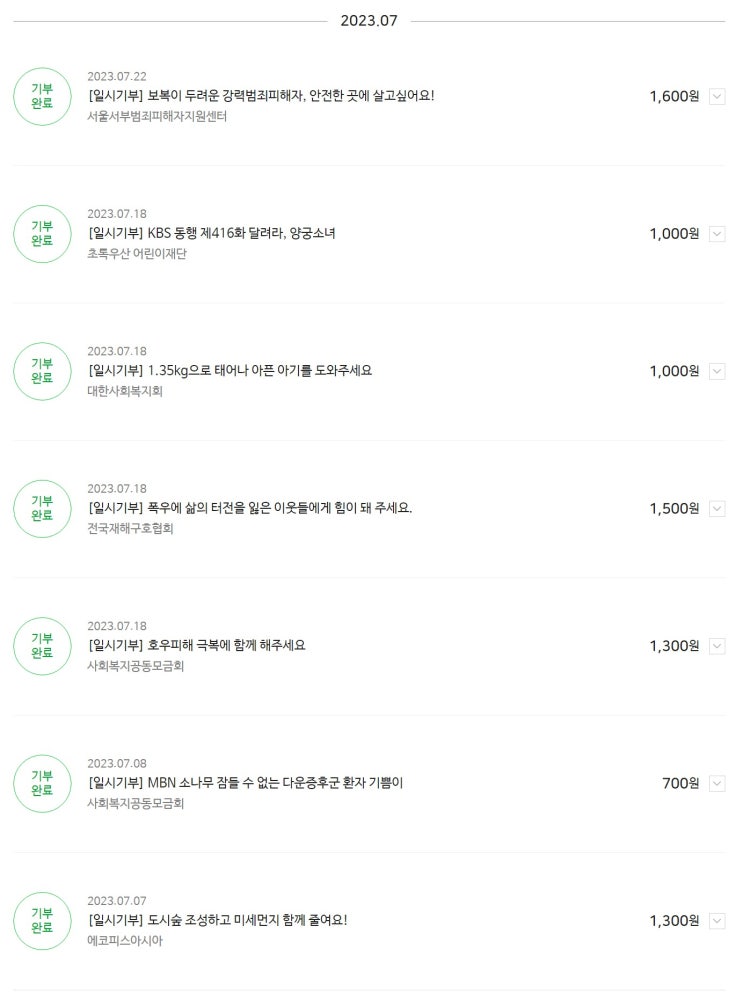Screen dimensions: 743x1007
Task: Click 기부완료 badge for MBN 소나무 donation
Action: coord(42,783)
